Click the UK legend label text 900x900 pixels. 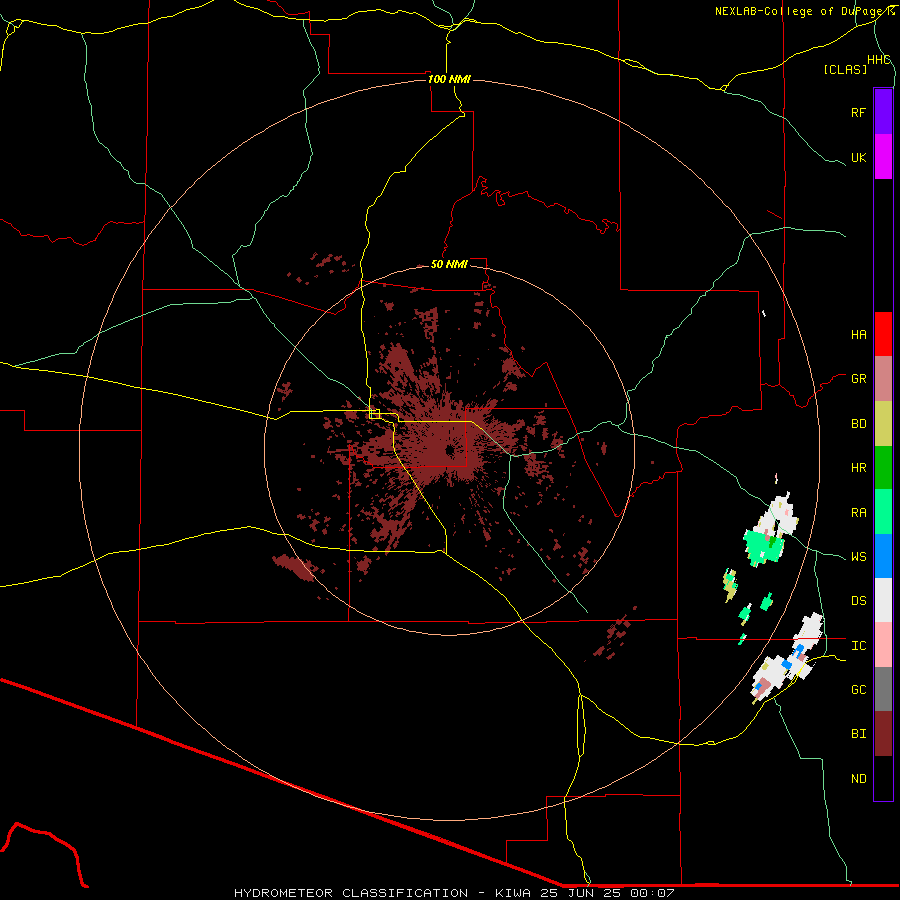point(858,157)
